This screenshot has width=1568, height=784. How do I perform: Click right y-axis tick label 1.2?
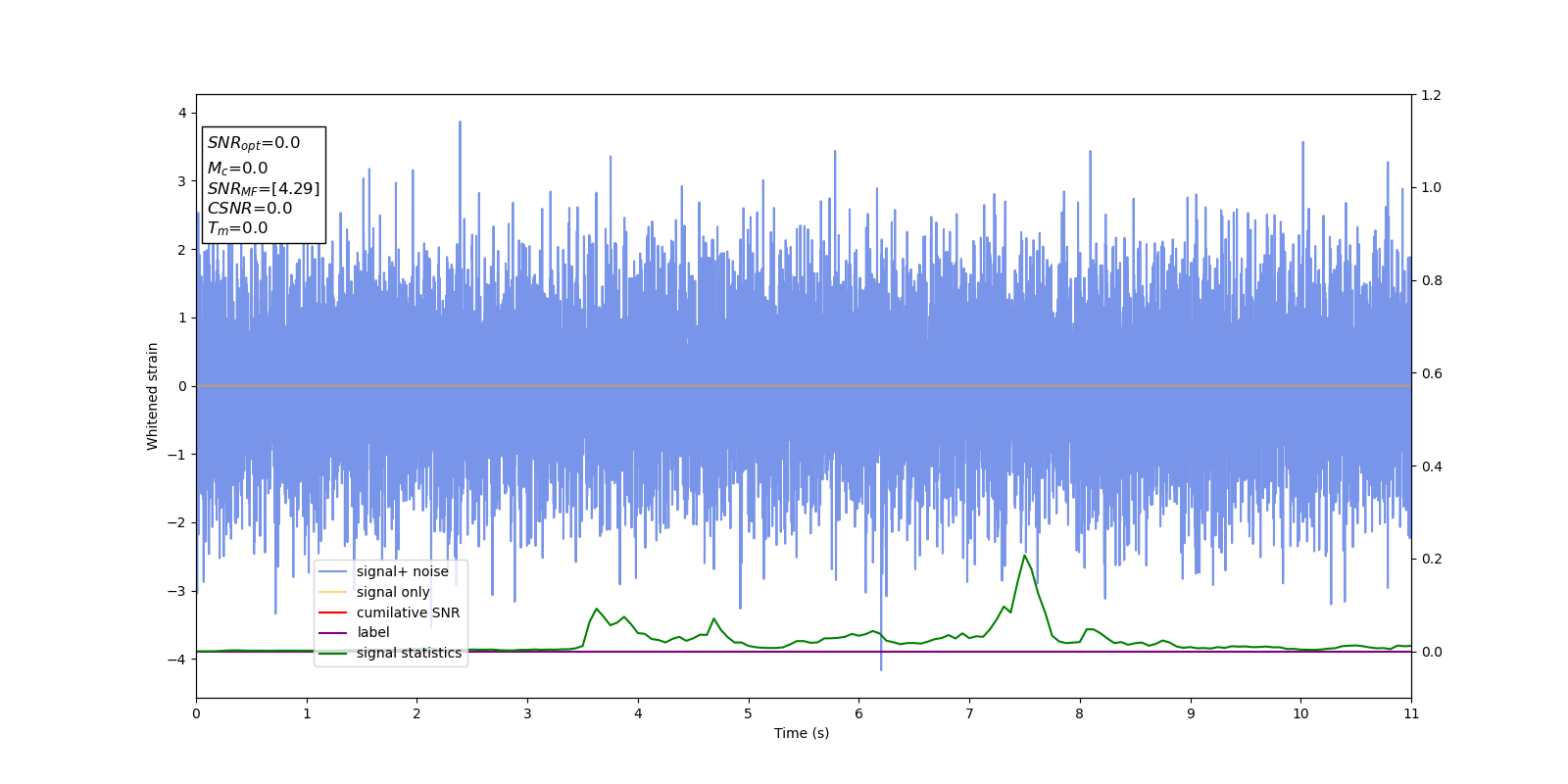point(1432,95)
